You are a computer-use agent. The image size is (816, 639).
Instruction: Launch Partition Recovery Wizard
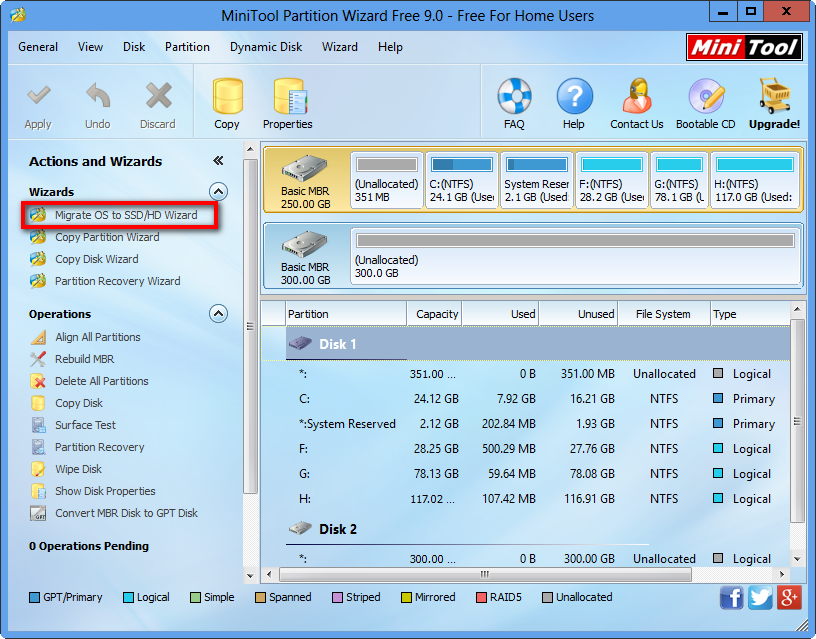coord(118,281)
